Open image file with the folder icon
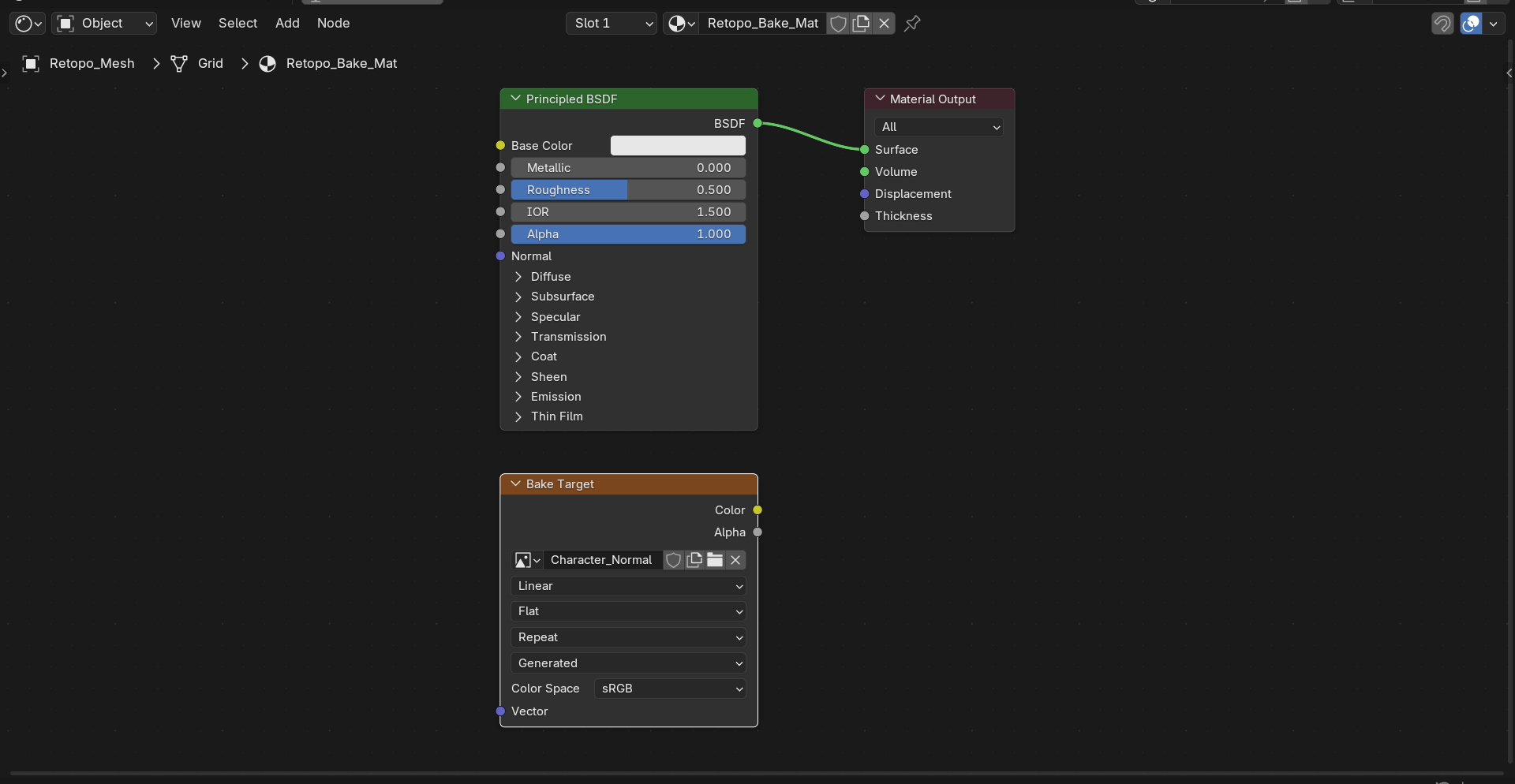Image resolution: width=1515 pixels, height=784 pixels. click(x=715, y=560)
